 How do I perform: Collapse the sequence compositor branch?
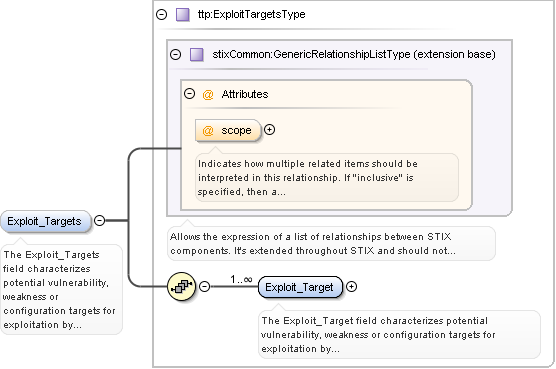coord(205,286)
